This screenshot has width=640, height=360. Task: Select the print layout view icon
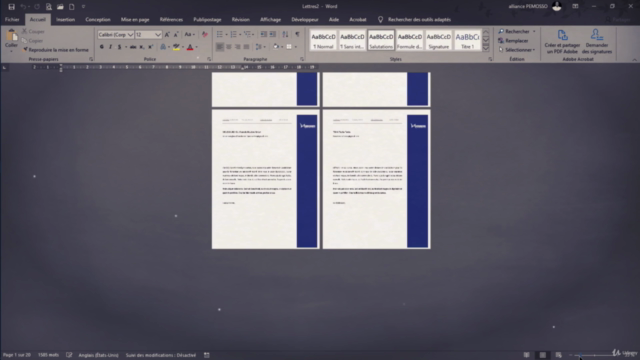pyautogui.click(x=542, y=355)
